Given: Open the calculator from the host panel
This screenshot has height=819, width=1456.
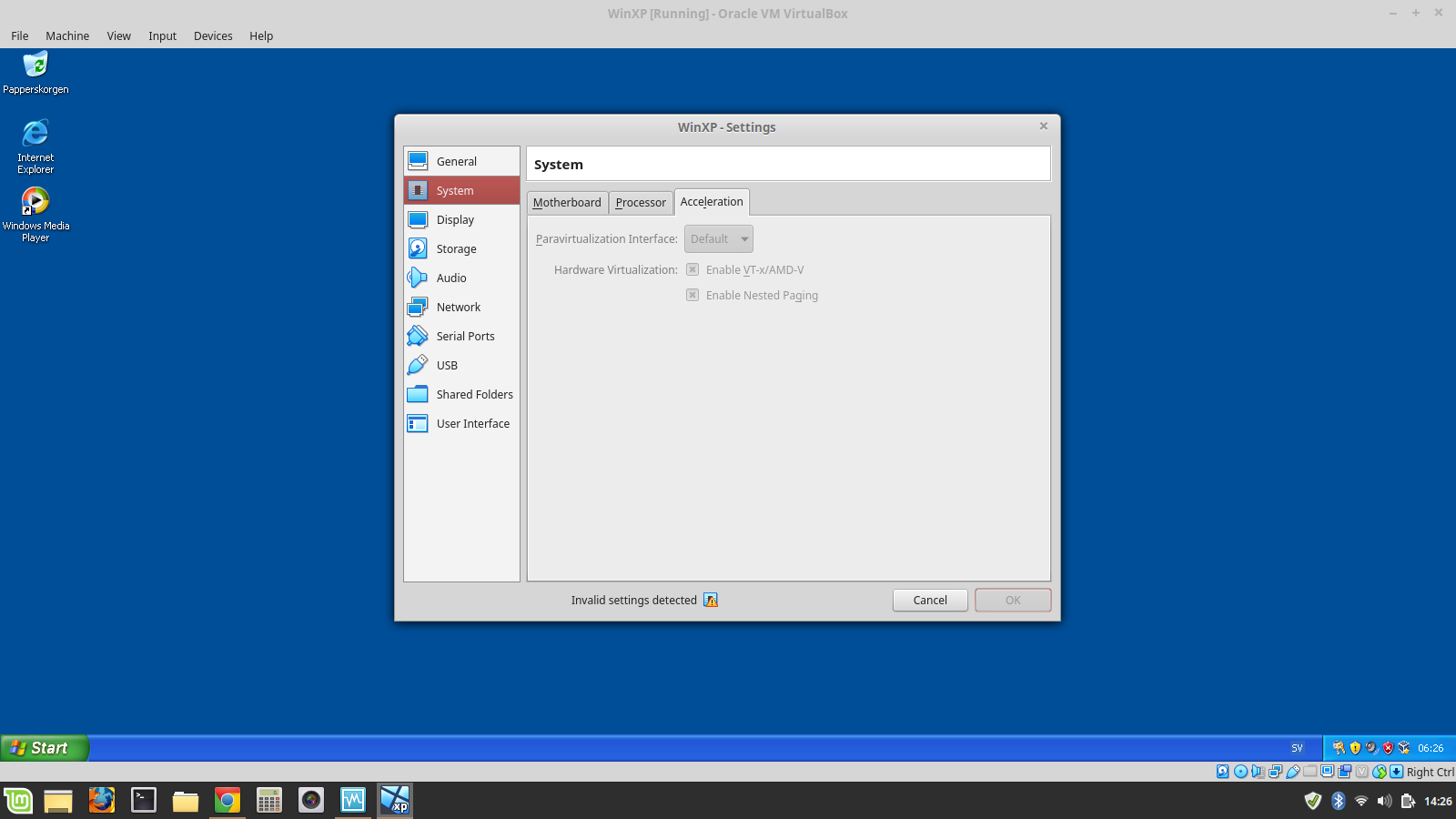Looking at the screenshot, I should [x=269, y=800].
